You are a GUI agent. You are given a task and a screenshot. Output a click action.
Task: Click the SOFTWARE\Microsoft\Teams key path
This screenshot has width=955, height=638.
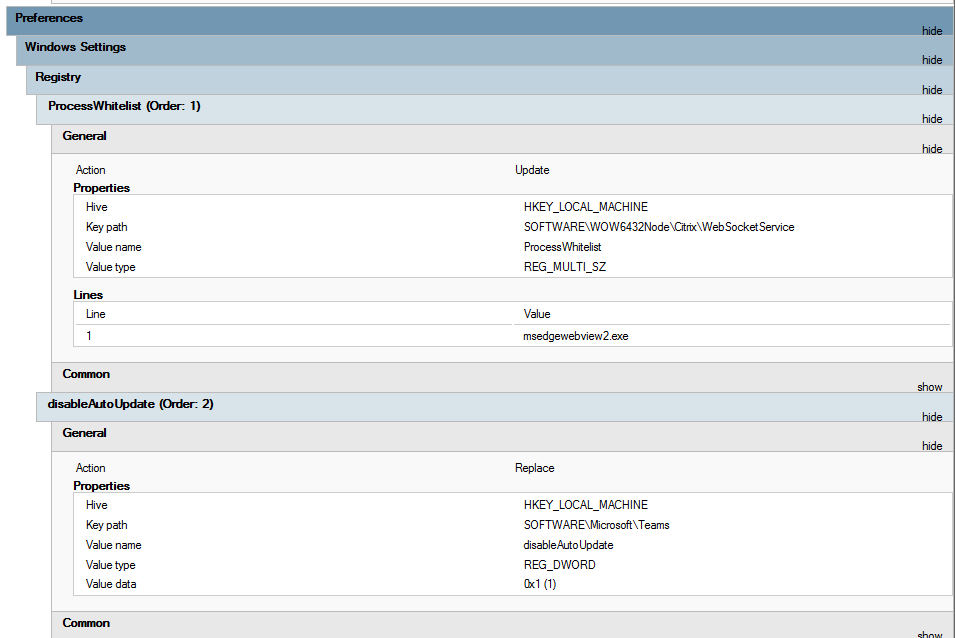[596, 525]
